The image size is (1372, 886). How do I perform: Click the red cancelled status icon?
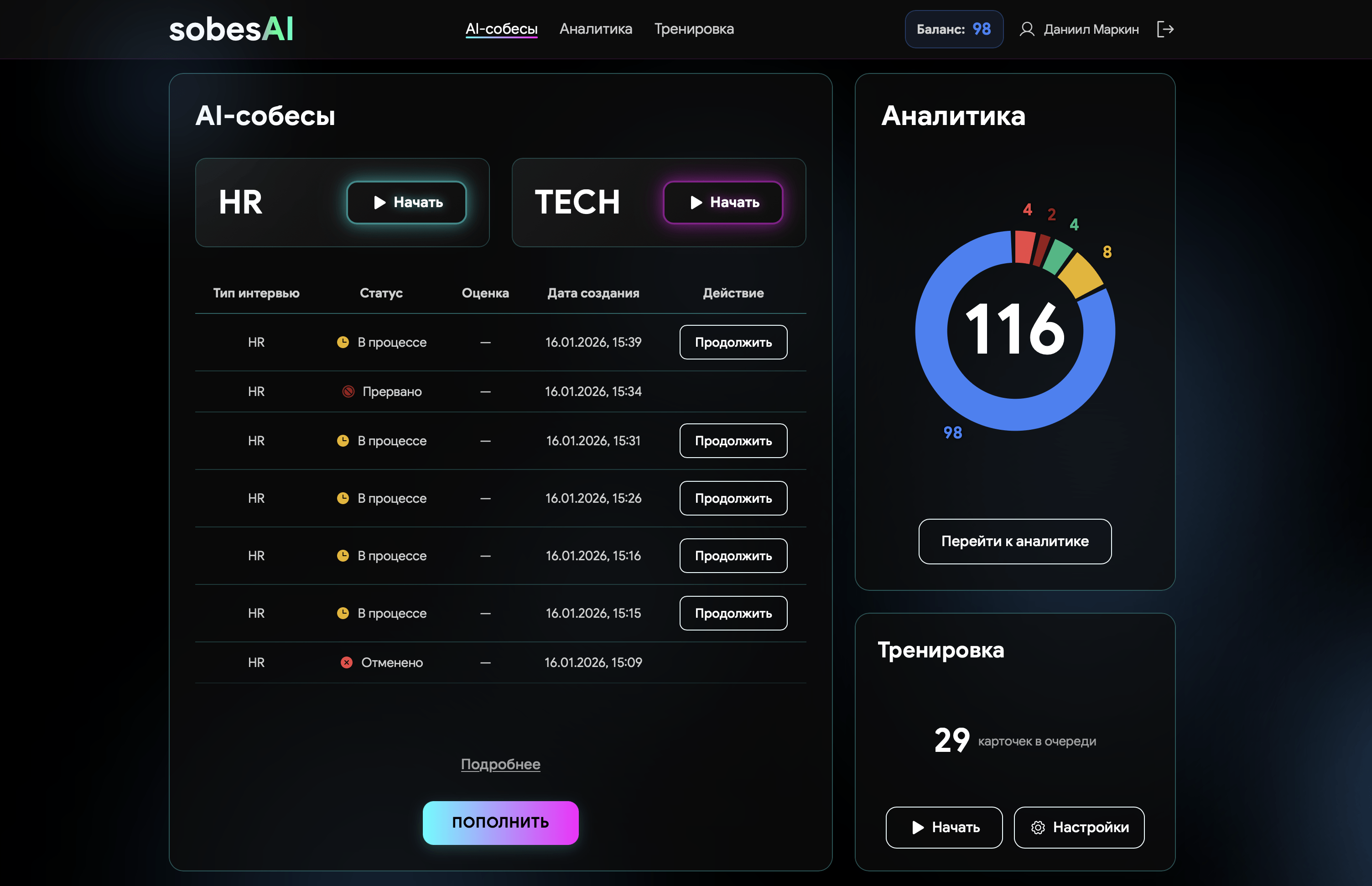346,662
